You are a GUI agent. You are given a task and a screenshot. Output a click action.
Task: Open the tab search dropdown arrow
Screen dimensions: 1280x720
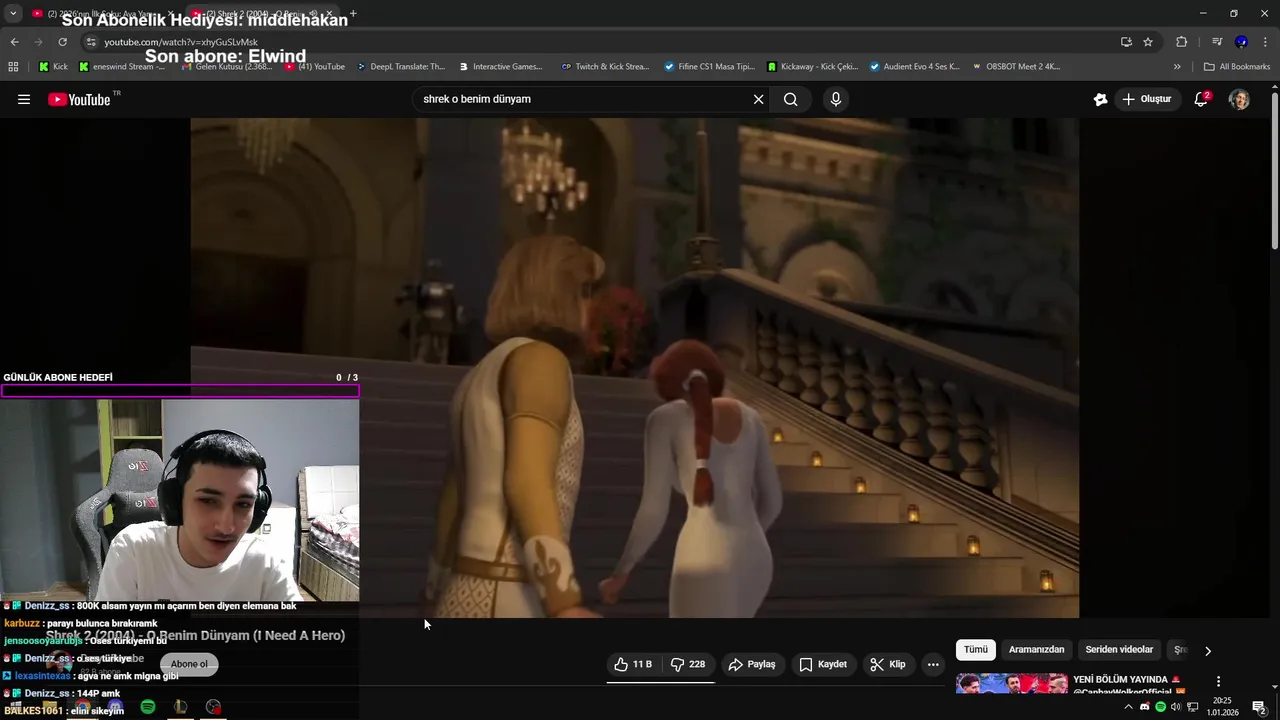tap(13, 14)
